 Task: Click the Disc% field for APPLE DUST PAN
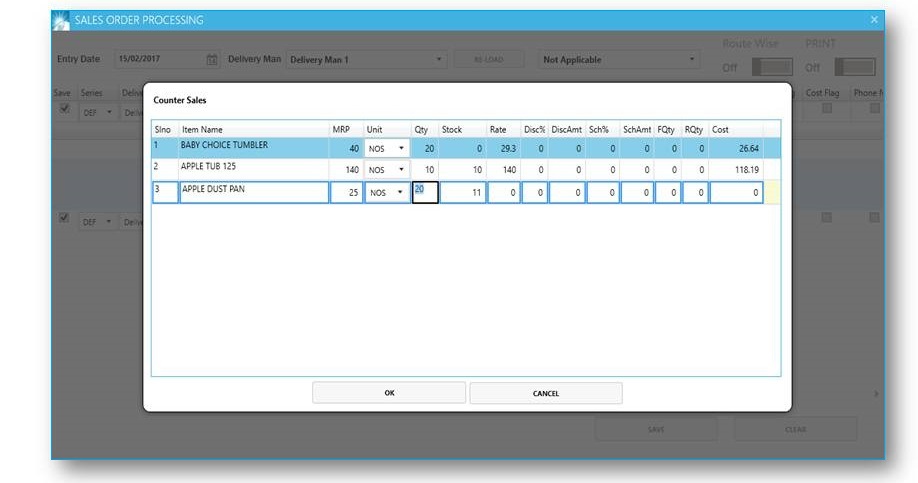[534, 193]
